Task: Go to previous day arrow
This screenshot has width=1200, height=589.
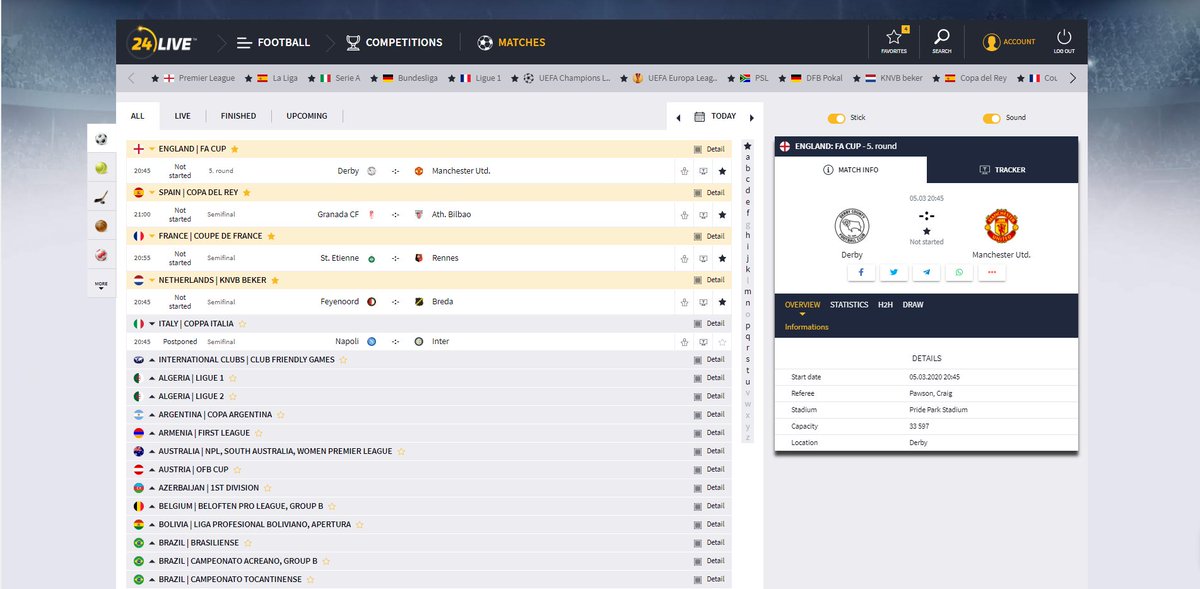Action: click(x=678, y=117)
